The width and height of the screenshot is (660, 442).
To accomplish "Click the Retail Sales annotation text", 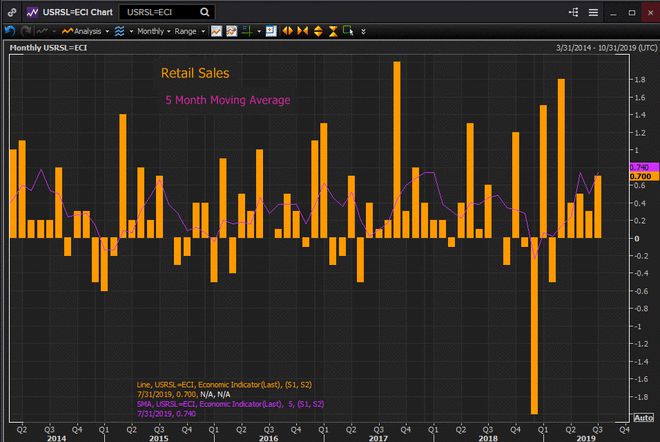I will tap(195, 73).
